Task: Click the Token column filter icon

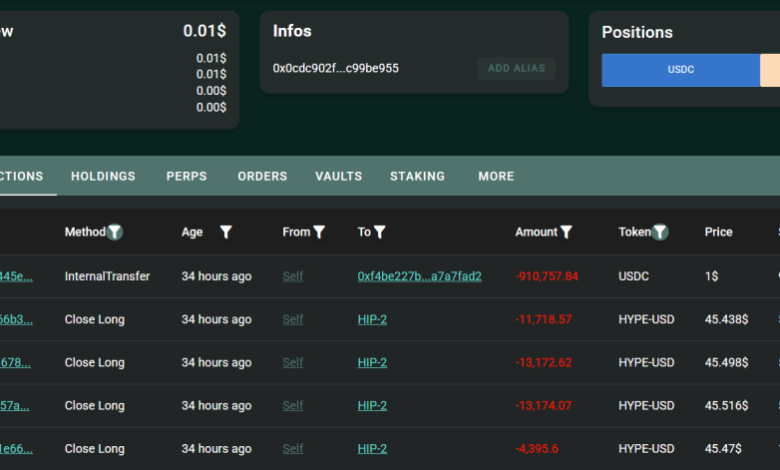Action: [660, 232]
